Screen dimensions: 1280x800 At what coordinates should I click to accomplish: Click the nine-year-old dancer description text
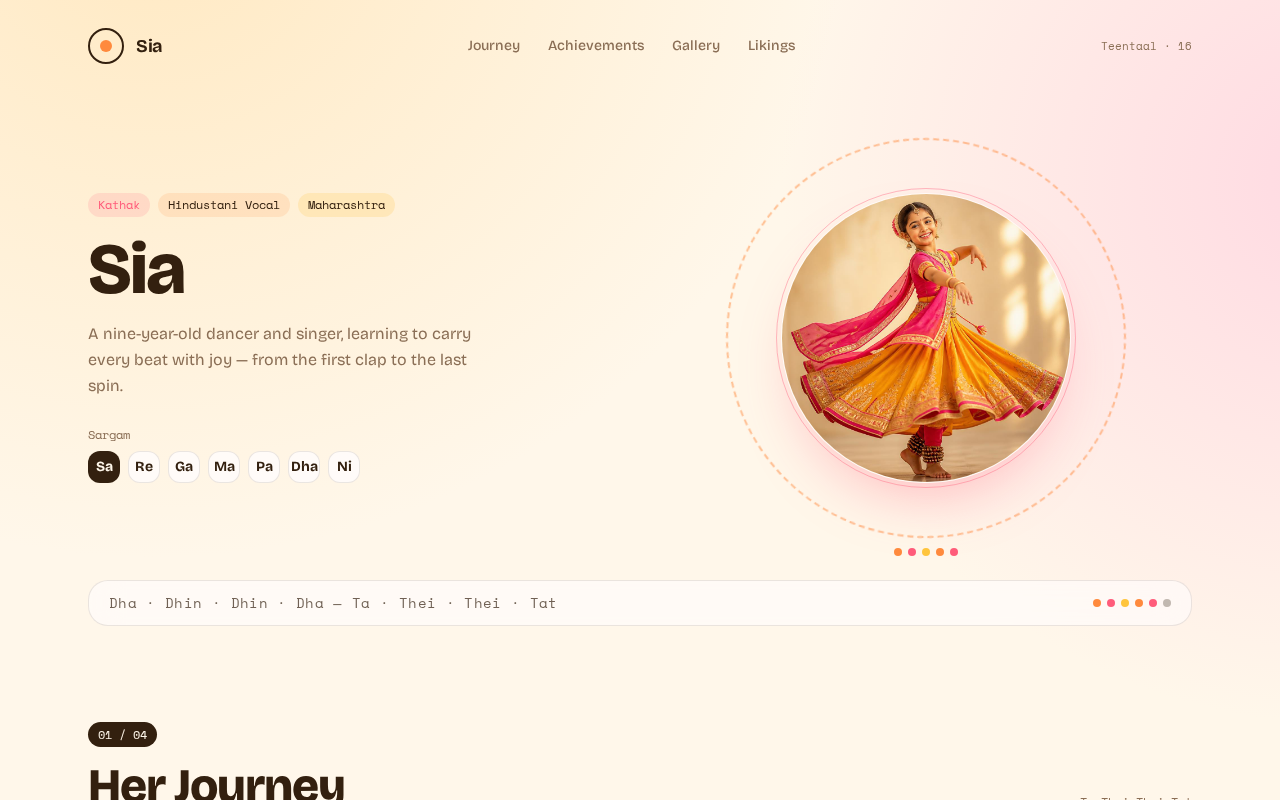tap(280, 360)
